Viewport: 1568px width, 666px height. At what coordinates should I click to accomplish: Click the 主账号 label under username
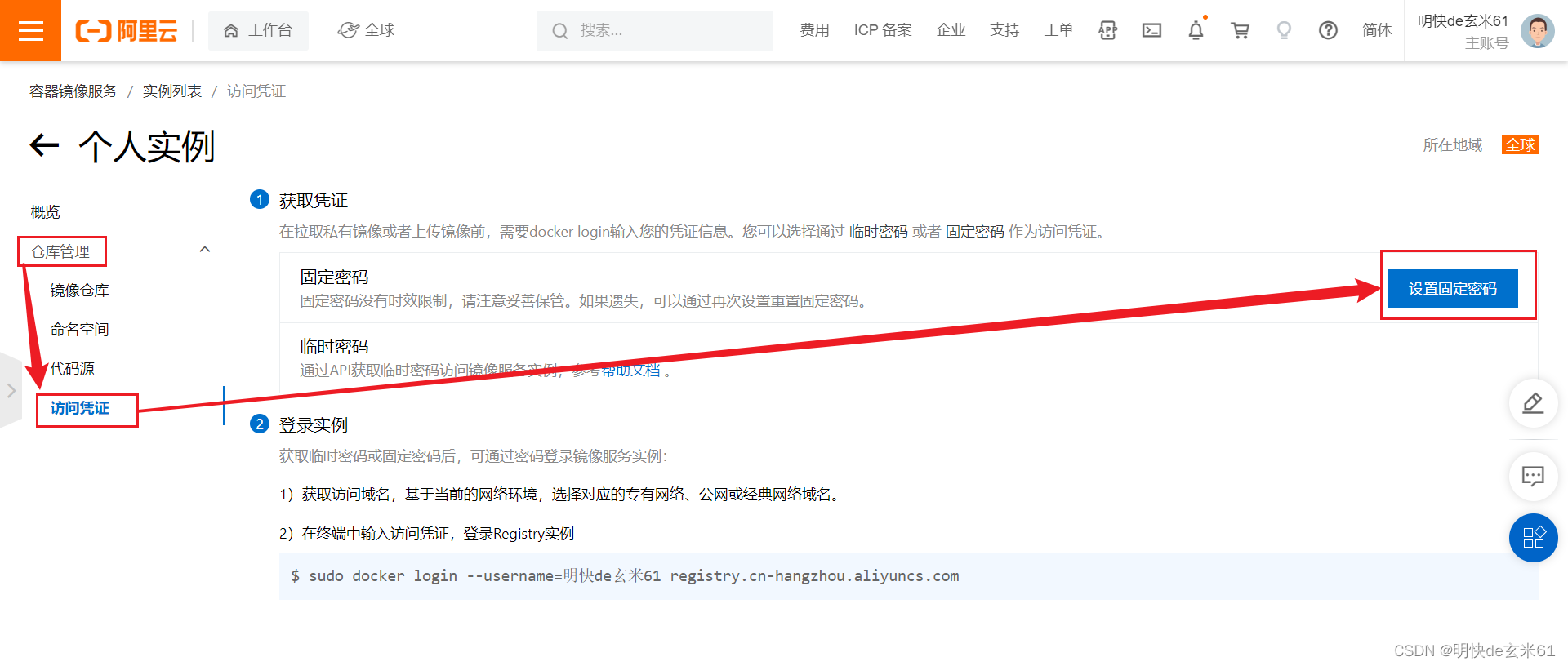click(1486, 43)
